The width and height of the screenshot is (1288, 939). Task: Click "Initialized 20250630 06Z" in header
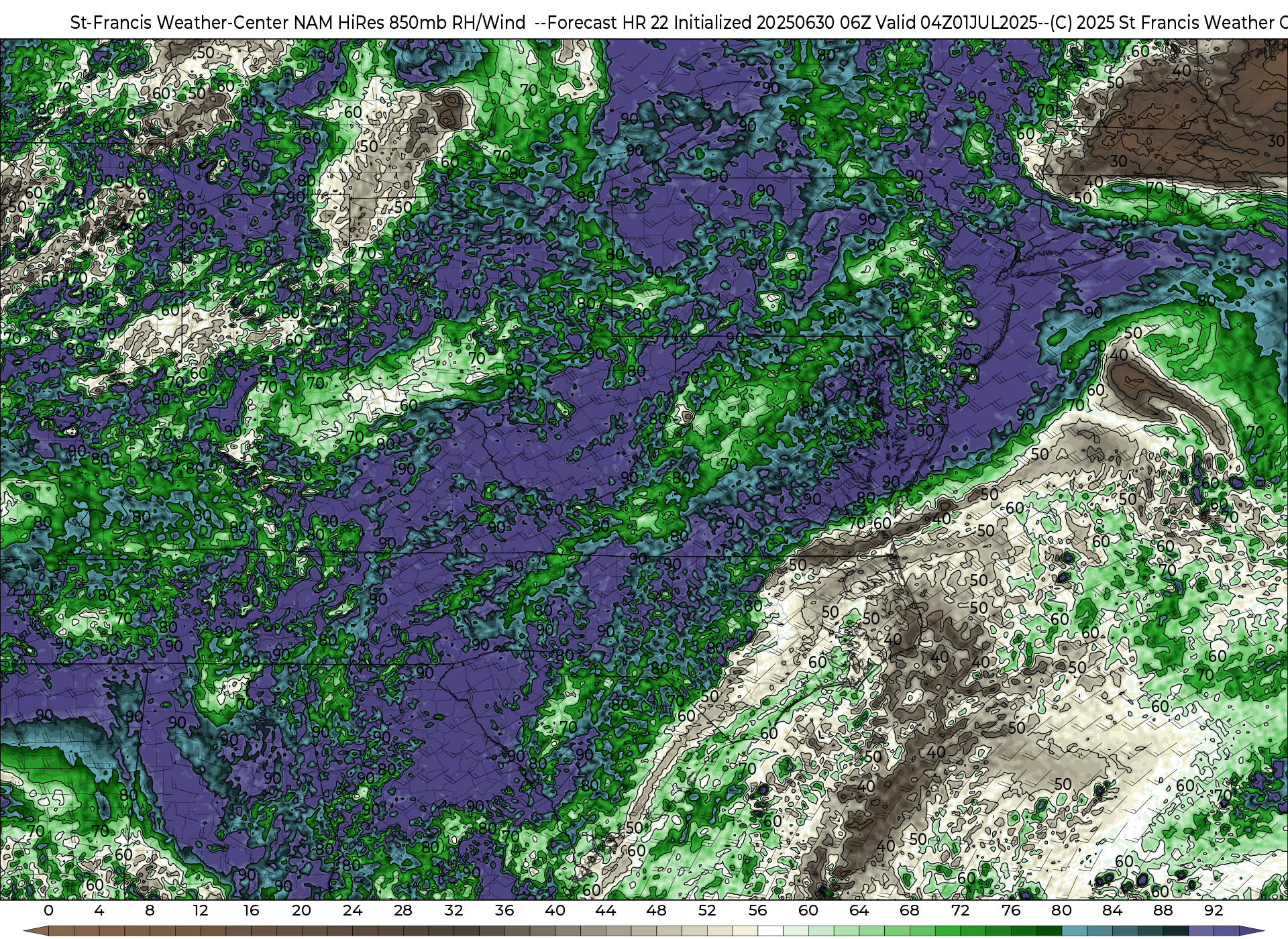[772, 23]
